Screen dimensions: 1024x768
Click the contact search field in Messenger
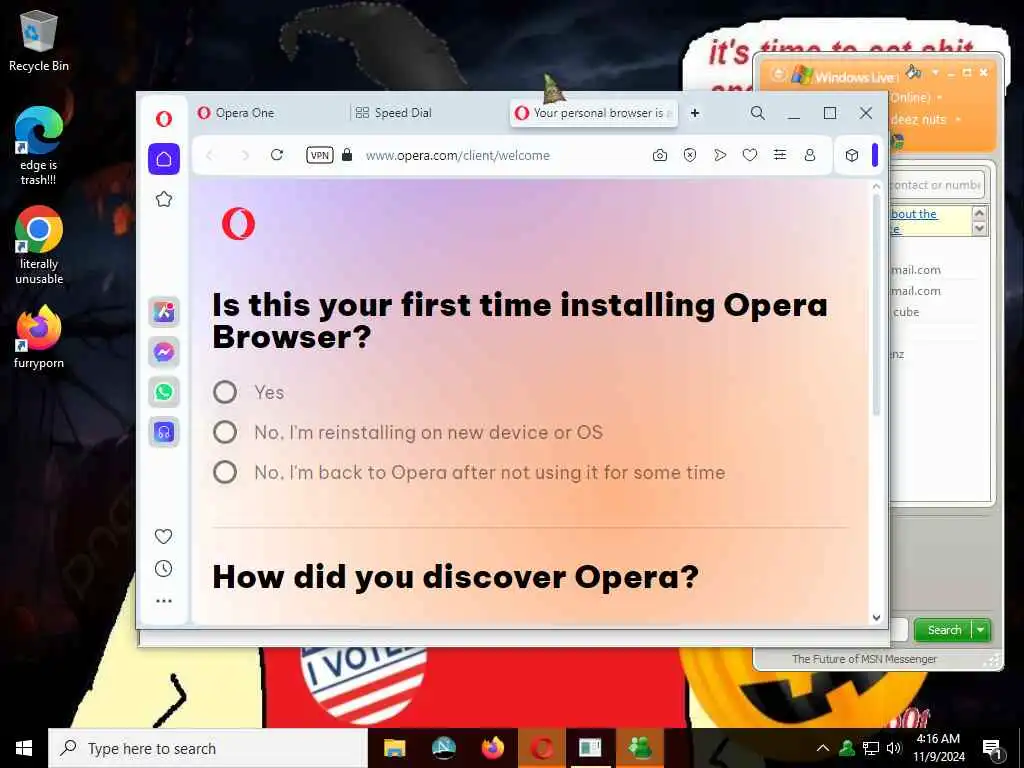(x=936, y=185)
